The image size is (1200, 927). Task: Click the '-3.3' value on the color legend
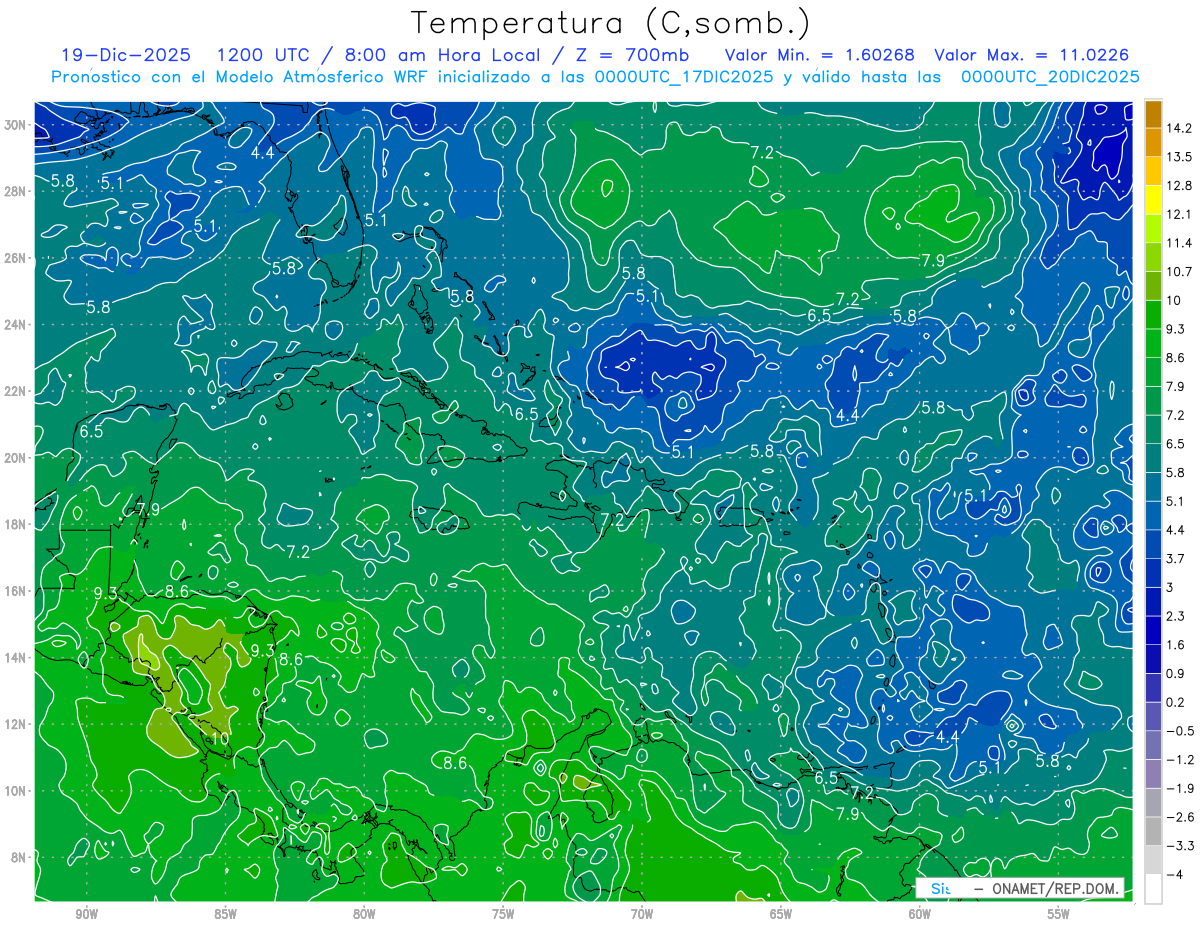(1179, 846)
